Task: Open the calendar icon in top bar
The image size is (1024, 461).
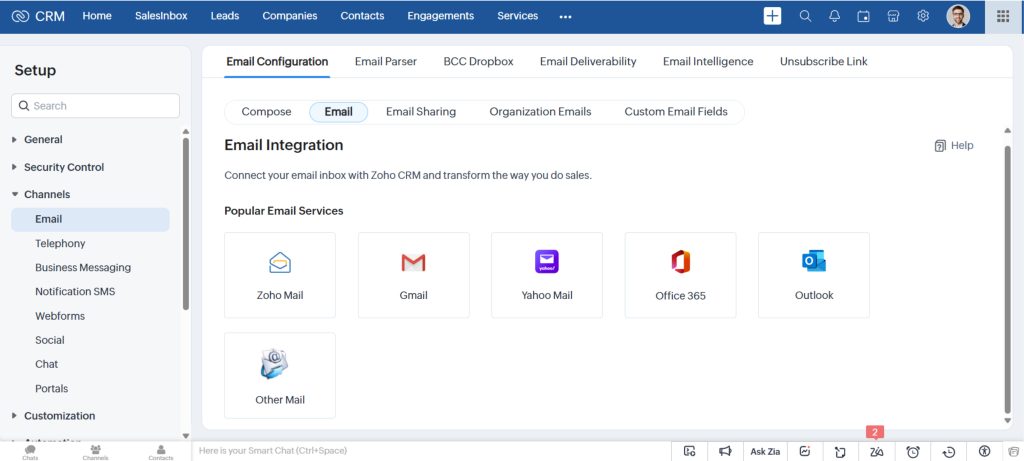Action: 863,16
